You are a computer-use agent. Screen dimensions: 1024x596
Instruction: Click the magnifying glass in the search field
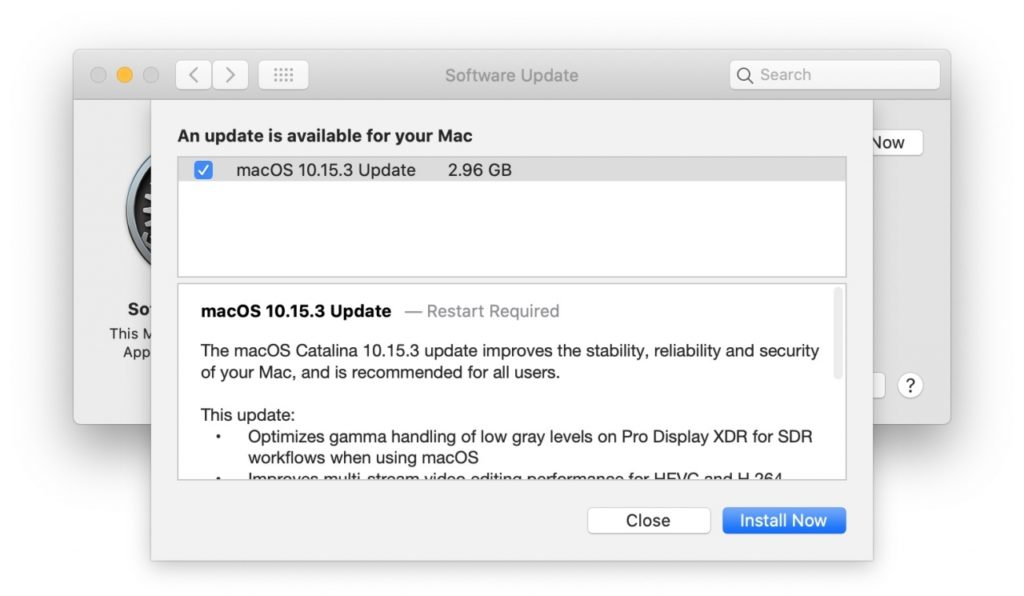point(744,74)
